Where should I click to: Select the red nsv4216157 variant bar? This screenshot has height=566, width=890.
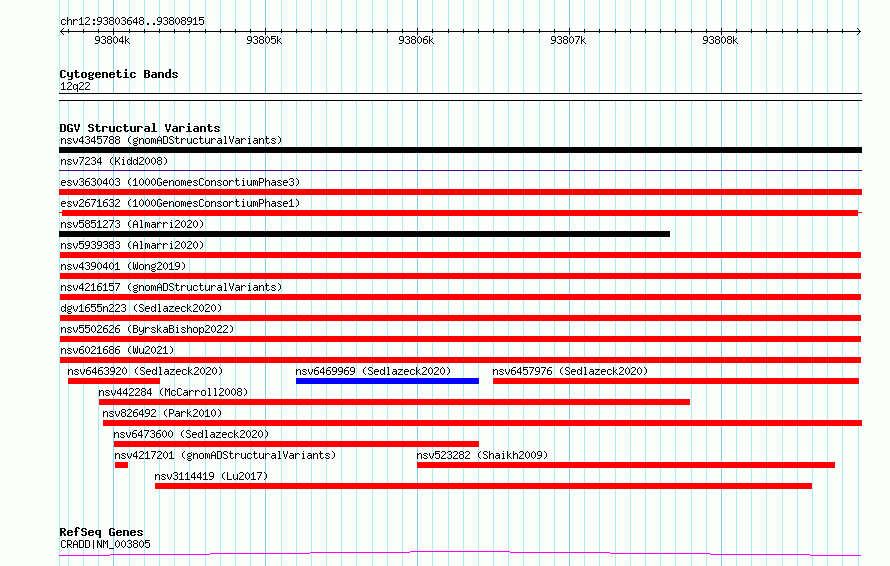point(460,297)
